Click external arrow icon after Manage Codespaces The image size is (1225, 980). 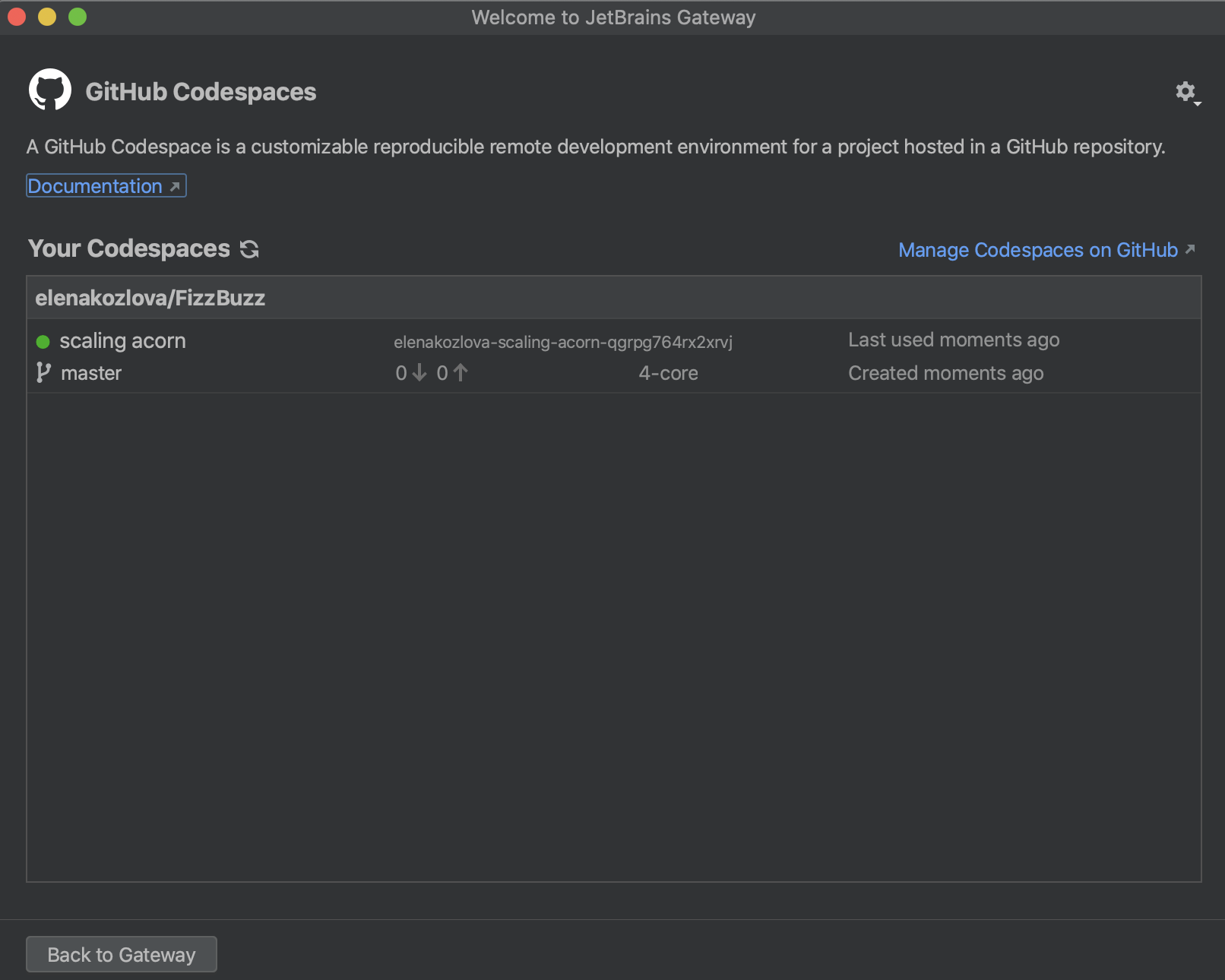pos(1190,249)
